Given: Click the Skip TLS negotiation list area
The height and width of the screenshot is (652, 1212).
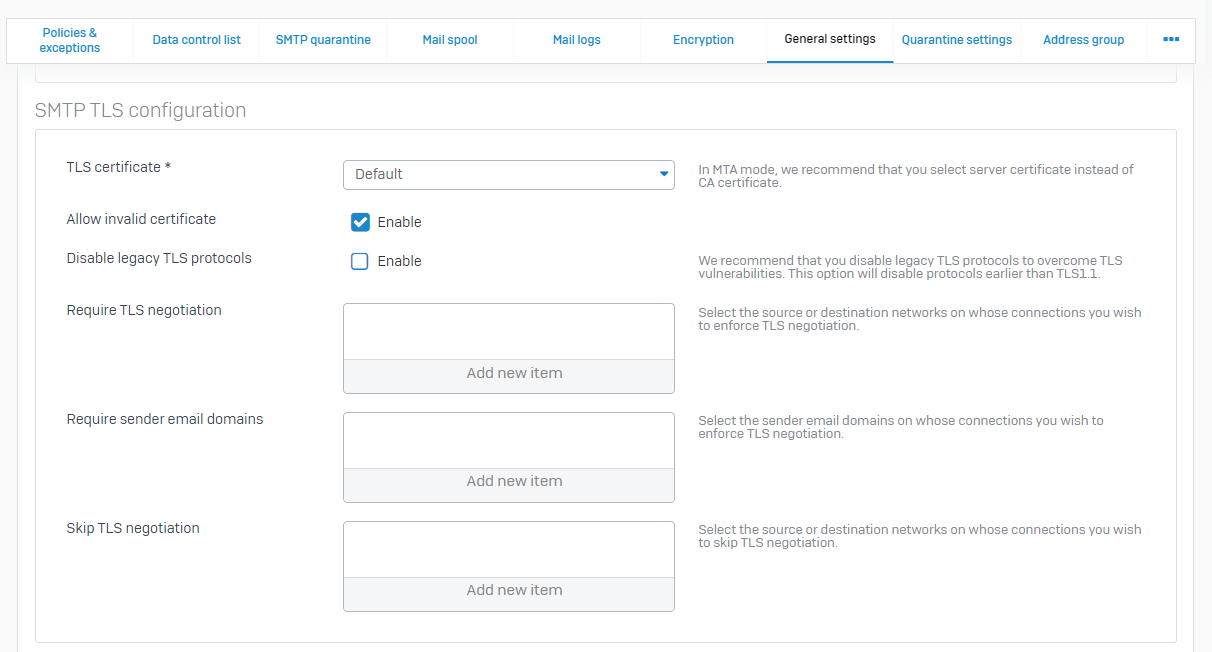Looking at the screenshot, I should [x=509, y=549].
